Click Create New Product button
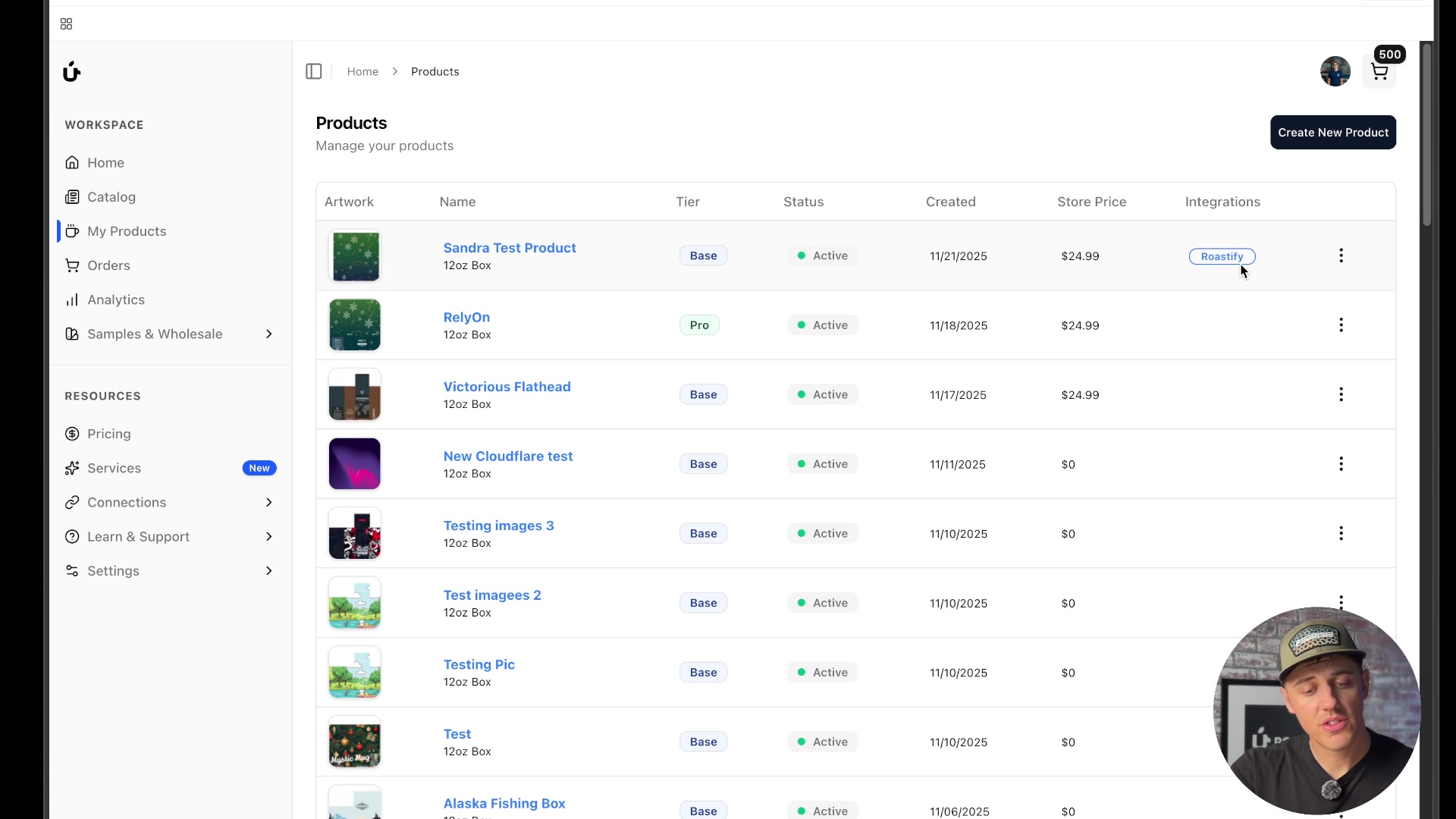The image size is (1456, 819). (x=1332, y=133)
